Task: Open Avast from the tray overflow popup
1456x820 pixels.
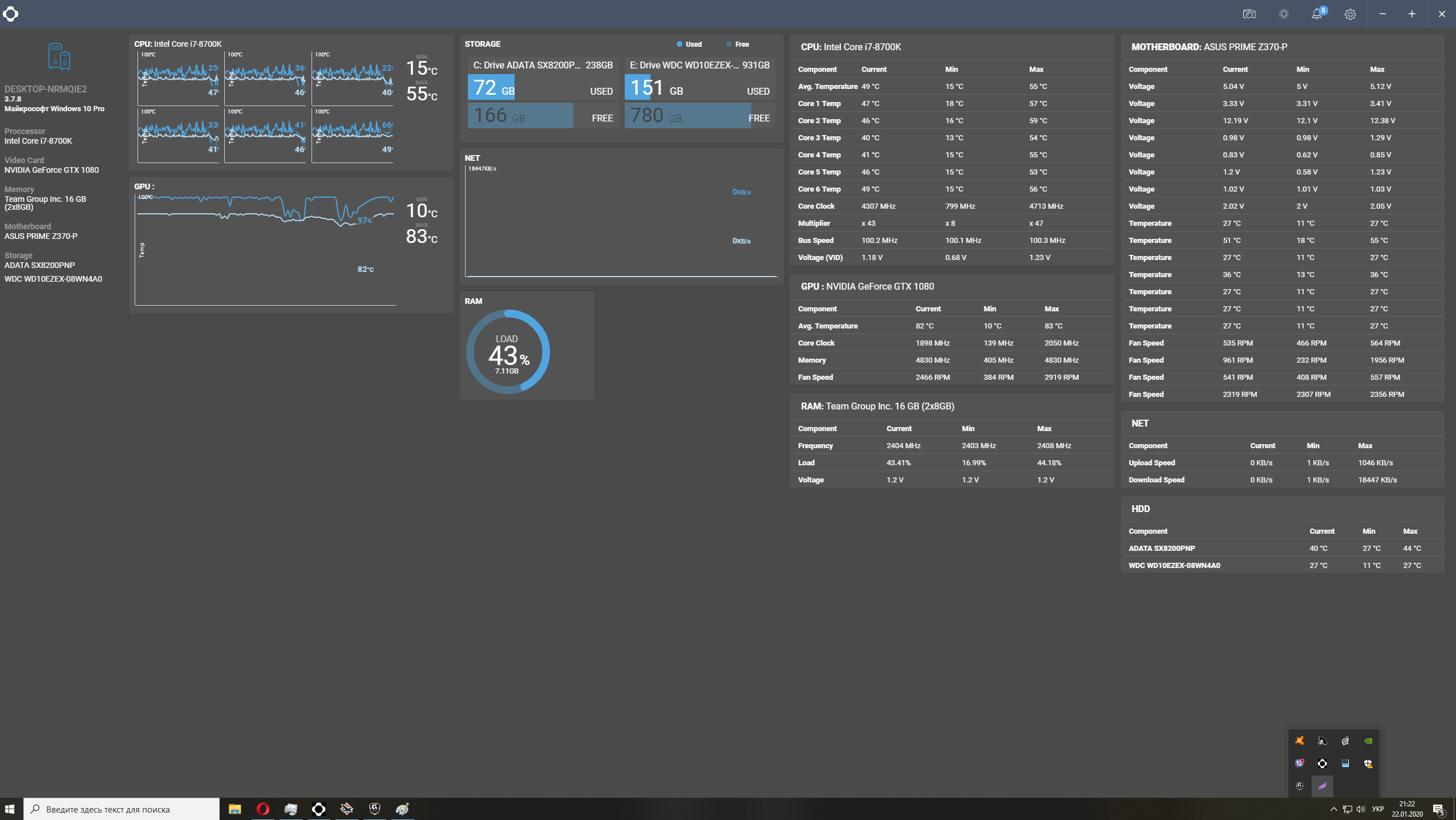Action: (x=1300, y=741)
